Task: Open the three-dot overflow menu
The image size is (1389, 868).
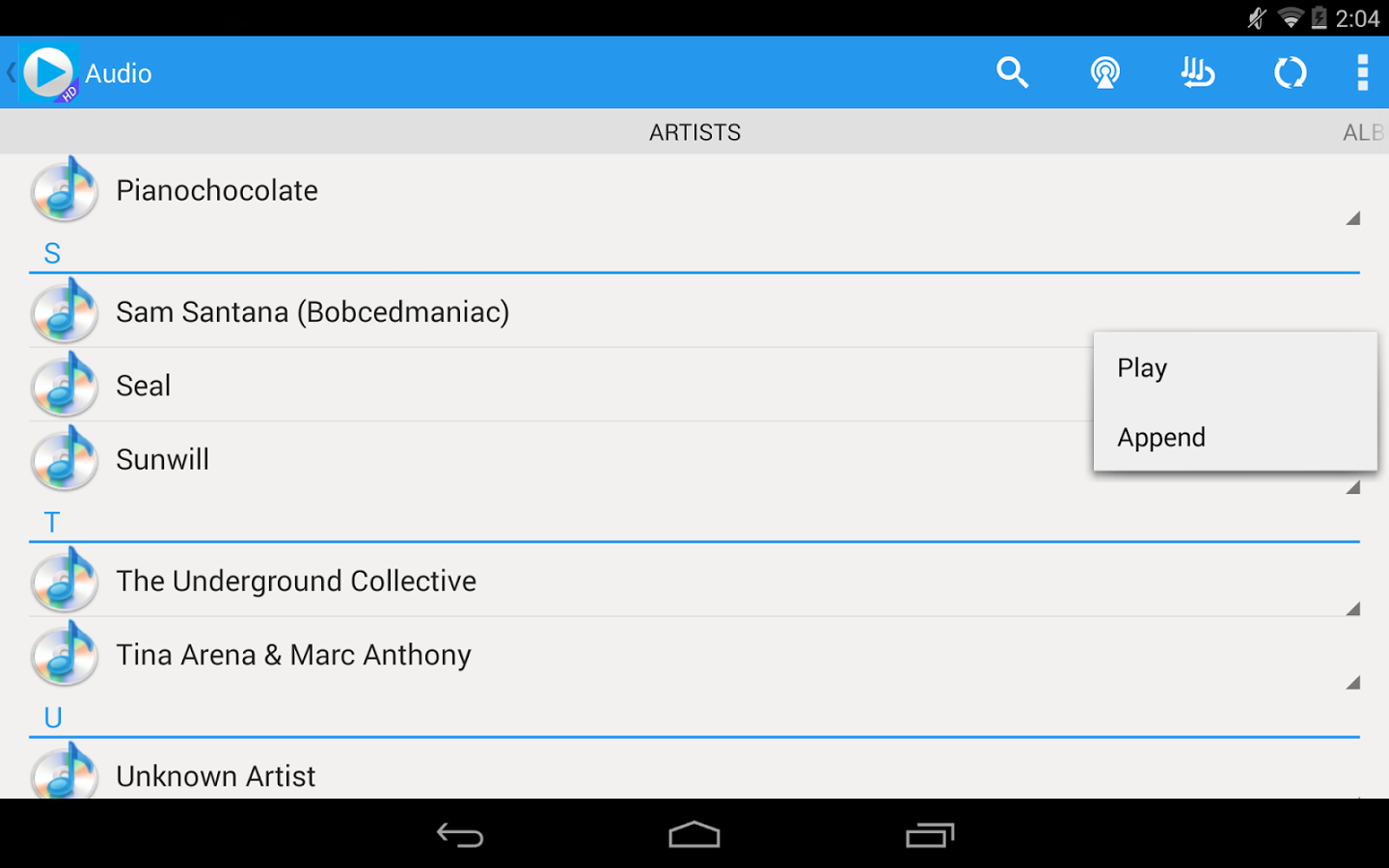Action: (x=1362, y=72)
